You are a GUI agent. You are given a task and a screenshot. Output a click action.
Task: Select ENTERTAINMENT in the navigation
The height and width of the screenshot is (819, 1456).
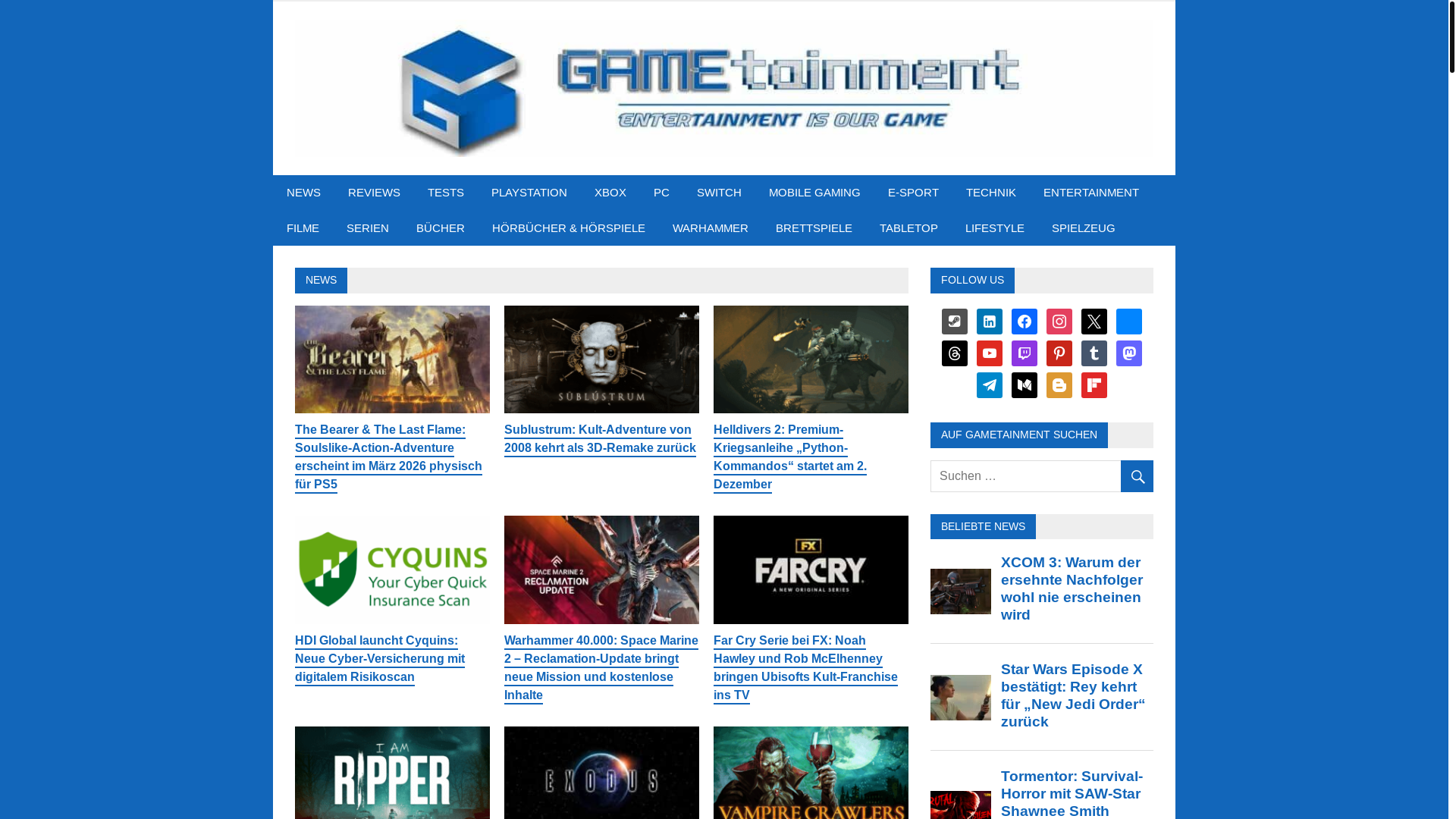[1090, 193]
